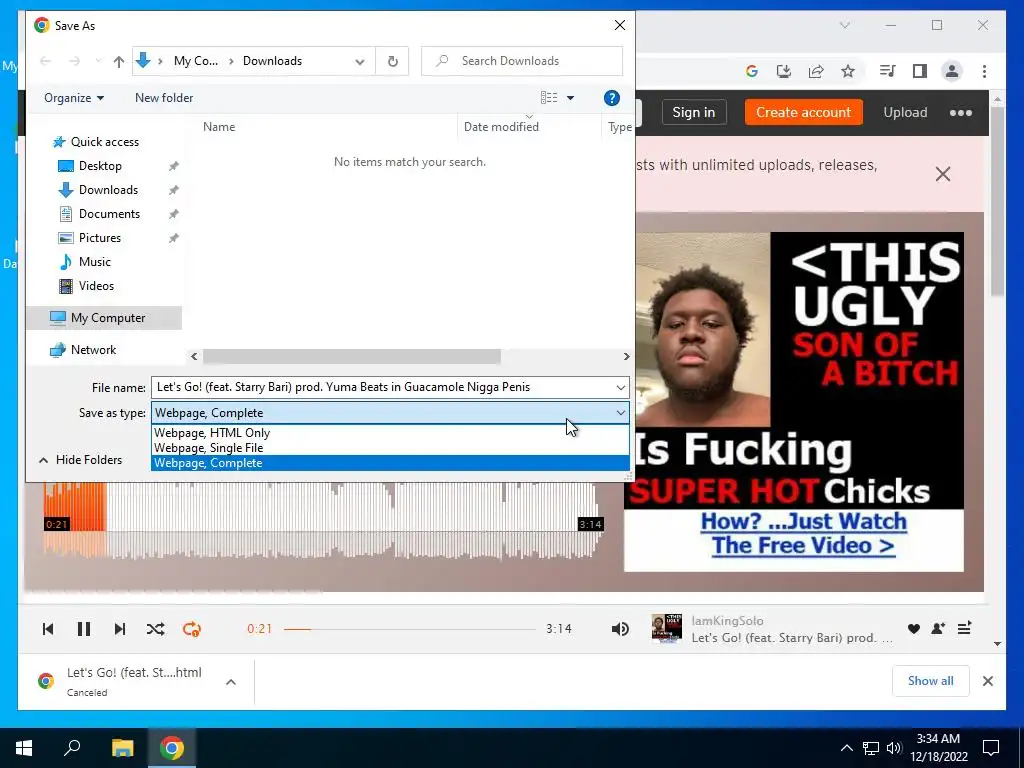Toggle Chrome's side panel
Viewport: 1024px width, 768px height.
pyautogui.click(x=920, y=71)
